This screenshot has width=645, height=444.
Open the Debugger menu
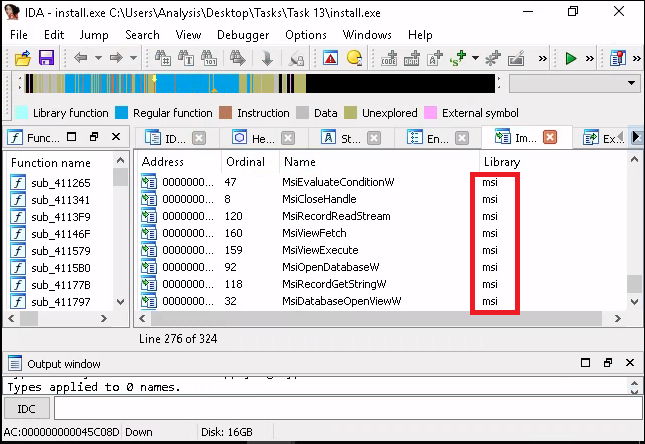243,35
